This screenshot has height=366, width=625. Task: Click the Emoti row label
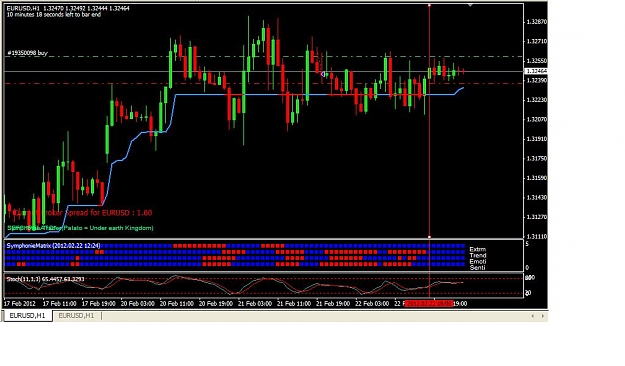click(x=478, y=262)
